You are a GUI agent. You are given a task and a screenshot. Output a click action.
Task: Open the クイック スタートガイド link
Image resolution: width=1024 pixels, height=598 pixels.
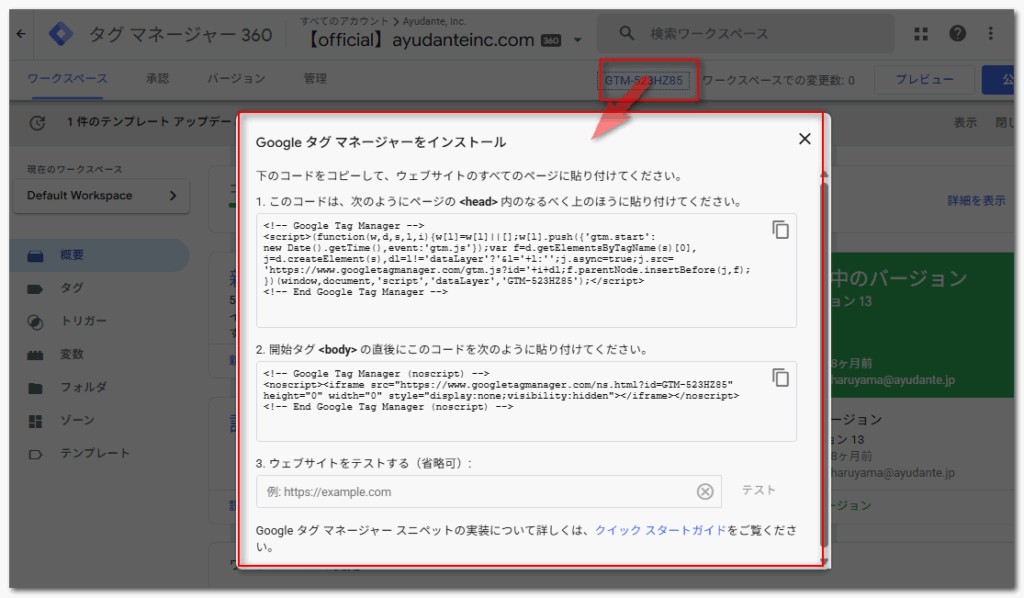tap(660, 530)
